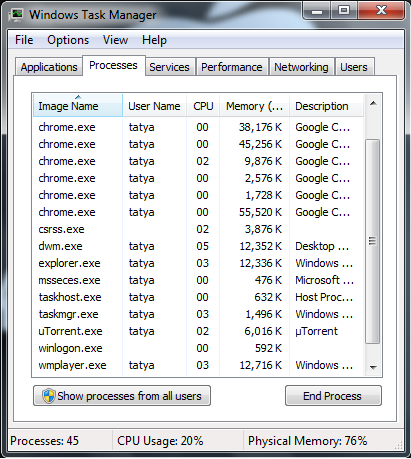Click the CPU Usage: 20% status entry
This screenshot has height=459, width=411.
click(x=160, y=441)
